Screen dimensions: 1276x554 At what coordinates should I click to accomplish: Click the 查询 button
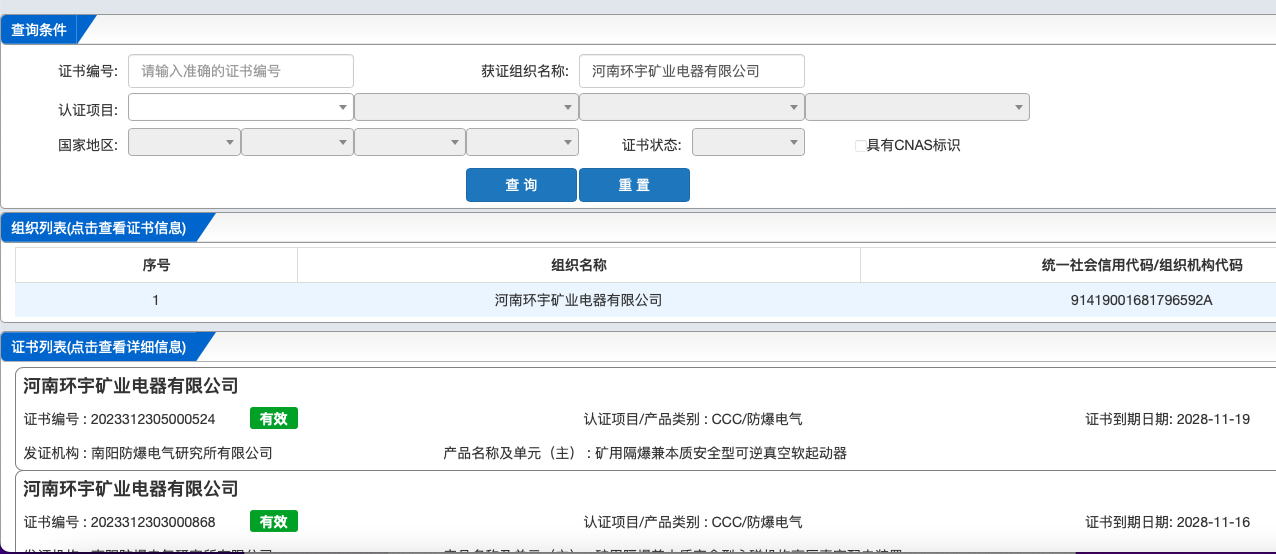(x=521, y=185)
